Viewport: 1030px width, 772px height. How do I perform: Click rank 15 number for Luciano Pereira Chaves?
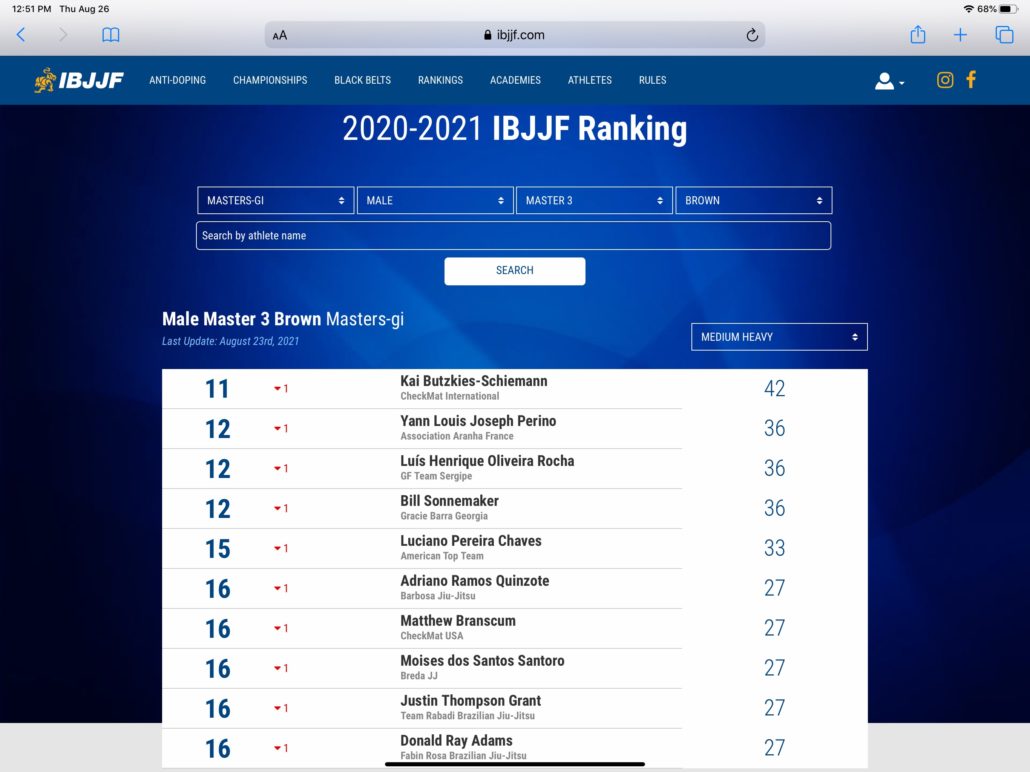(217, 549)
